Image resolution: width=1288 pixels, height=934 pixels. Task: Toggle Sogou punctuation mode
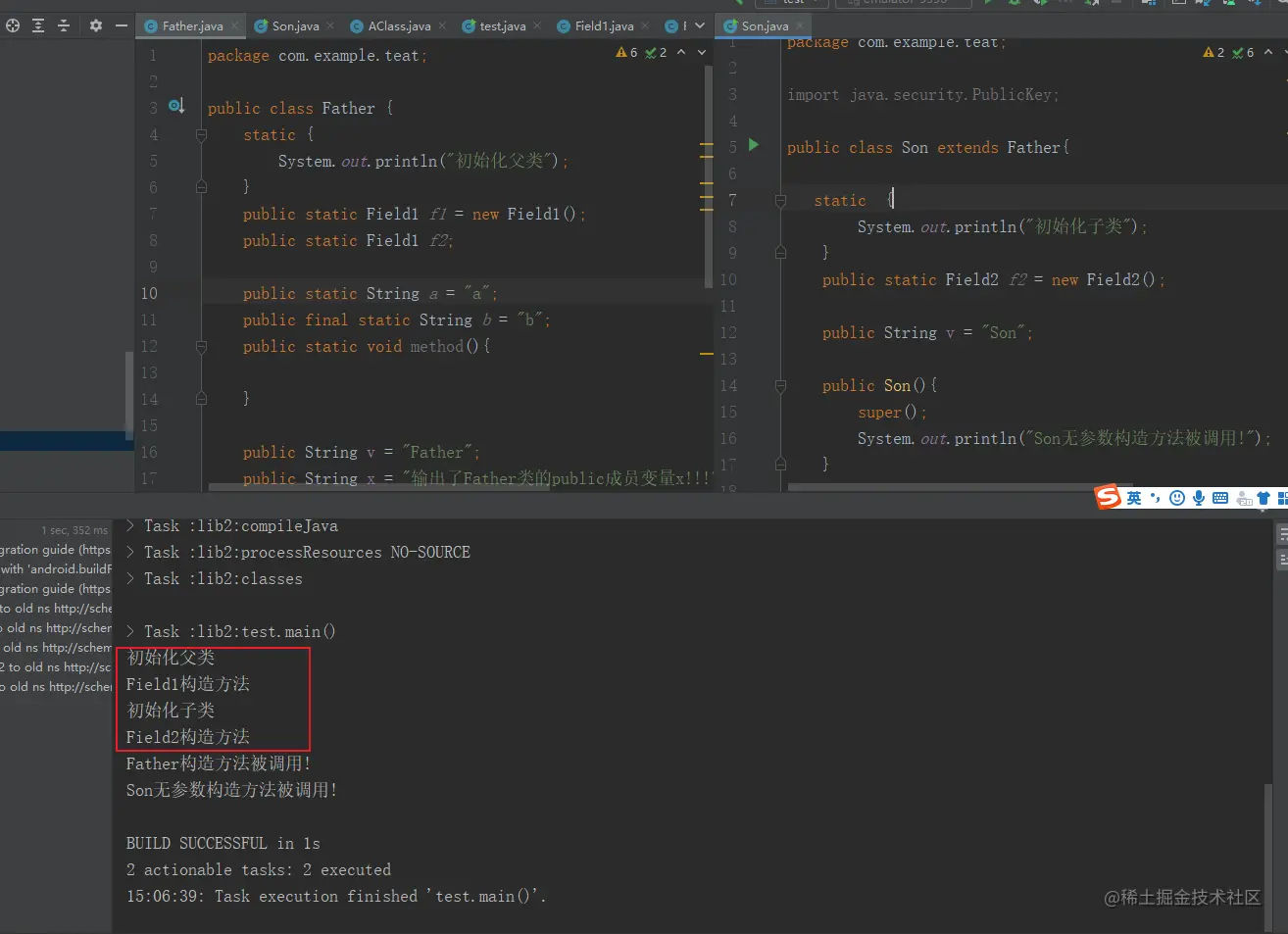[x=1156, y=498]
